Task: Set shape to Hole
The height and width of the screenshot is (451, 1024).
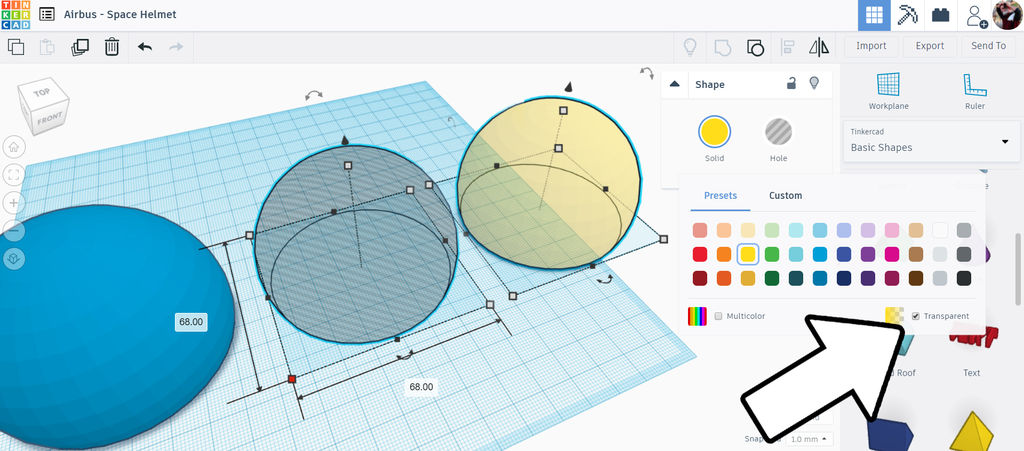Action: click(778, 132)
